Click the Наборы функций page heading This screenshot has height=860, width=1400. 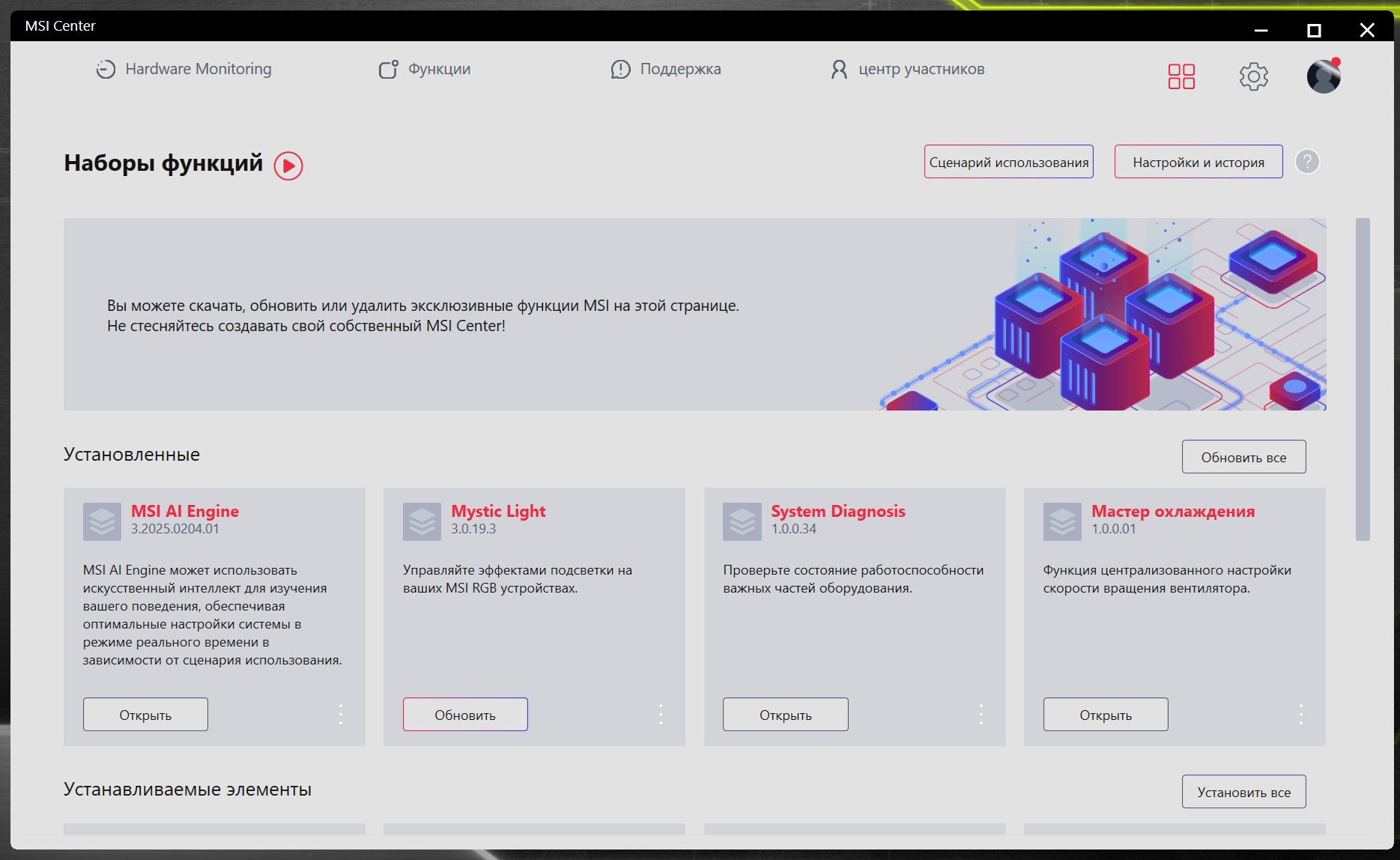pyautogui.click(x=163, y=163)
